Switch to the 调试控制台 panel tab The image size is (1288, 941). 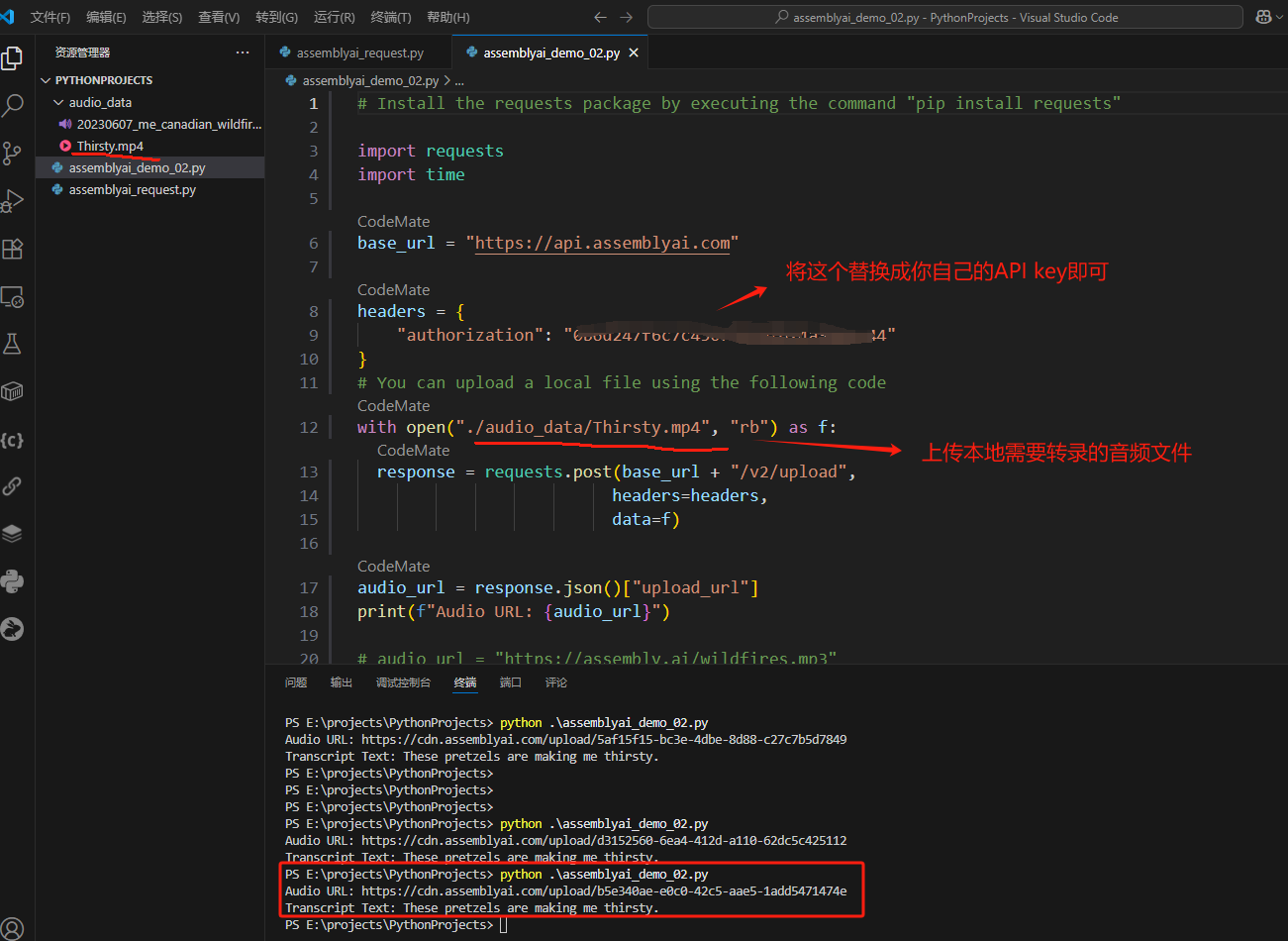pos(403,682)
